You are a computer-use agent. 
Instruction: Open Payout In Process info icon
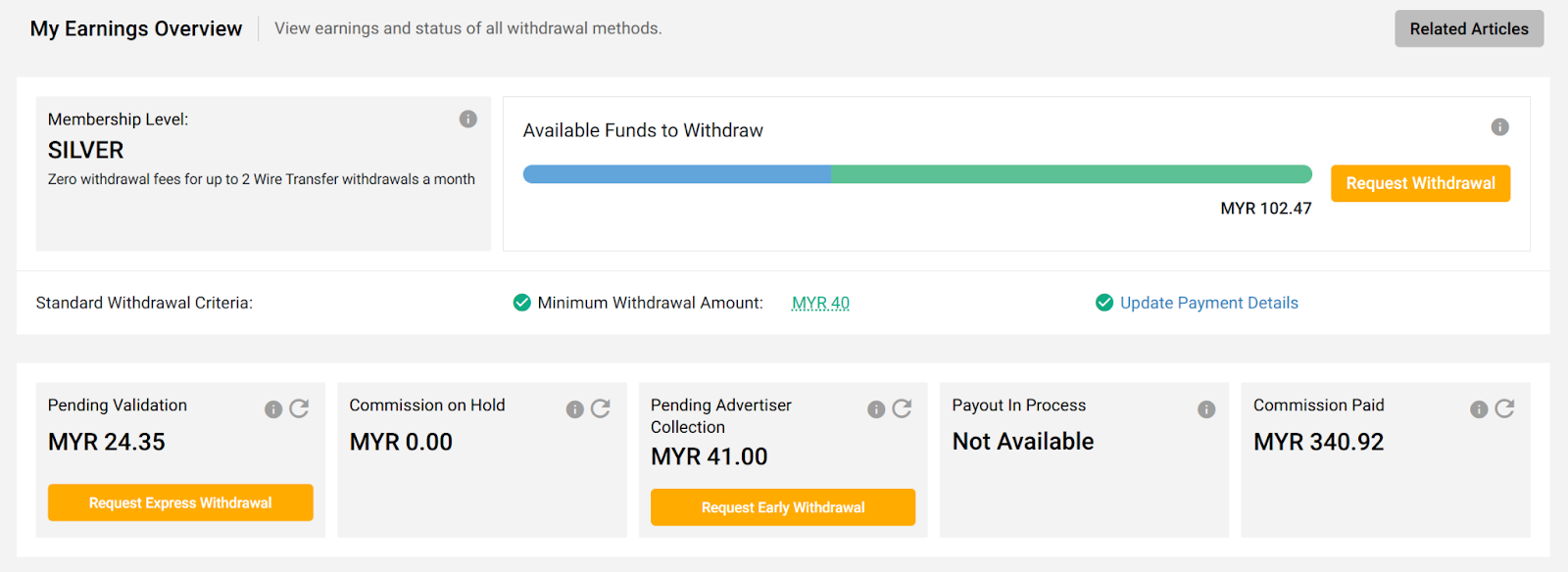point(1206,409)
